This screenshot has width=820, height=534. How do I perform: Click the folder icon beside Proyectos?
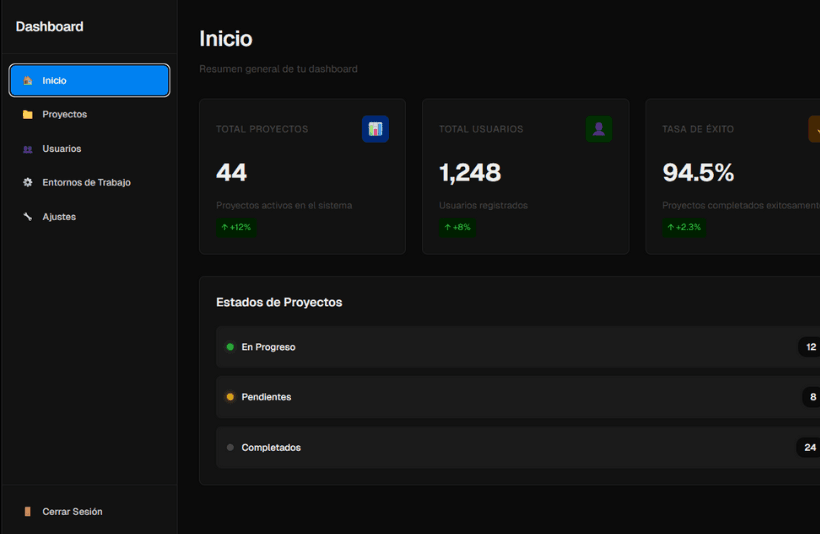pos(28,115)
